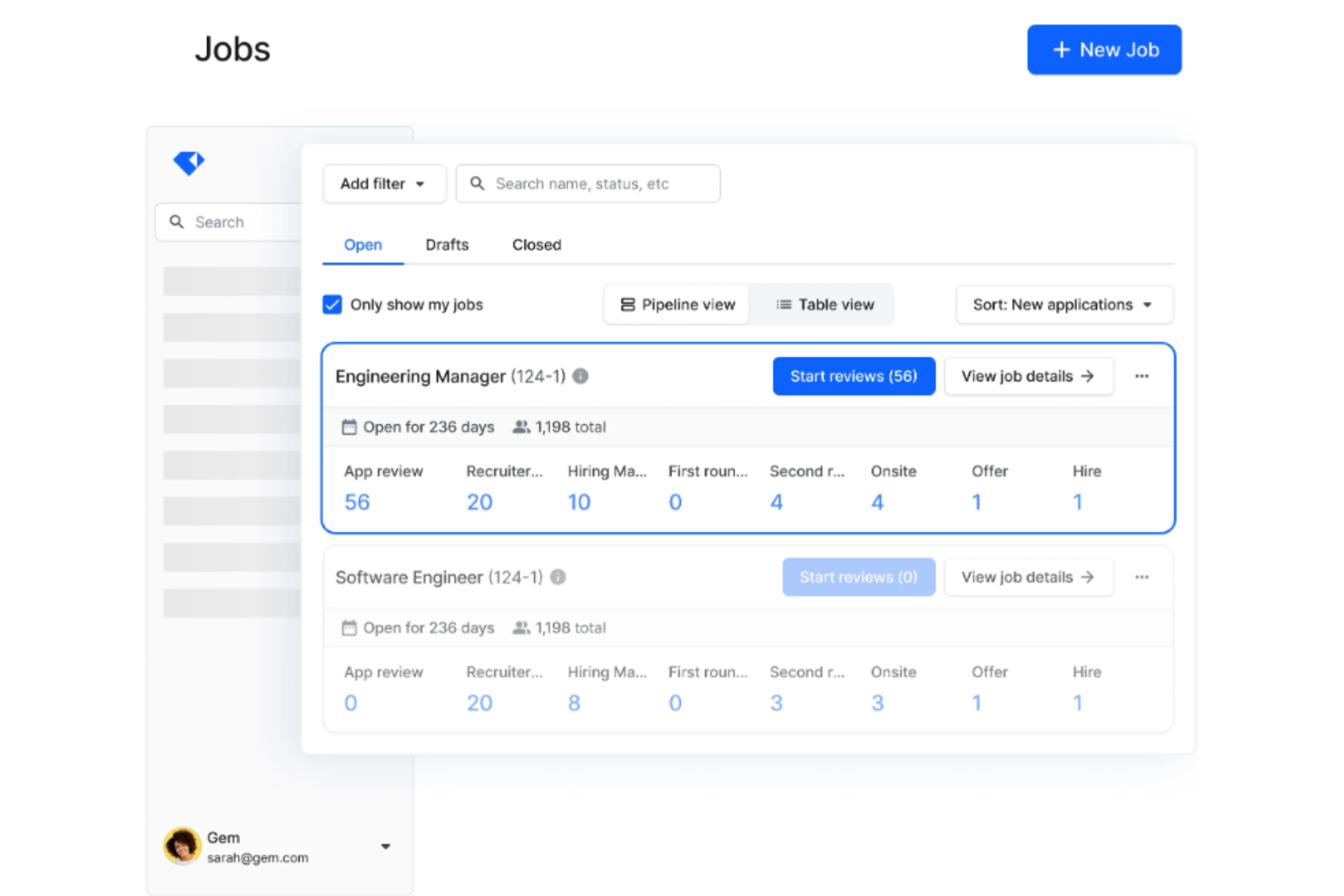
Task: Select the Pipeline view icon
Action: point(628,304)
